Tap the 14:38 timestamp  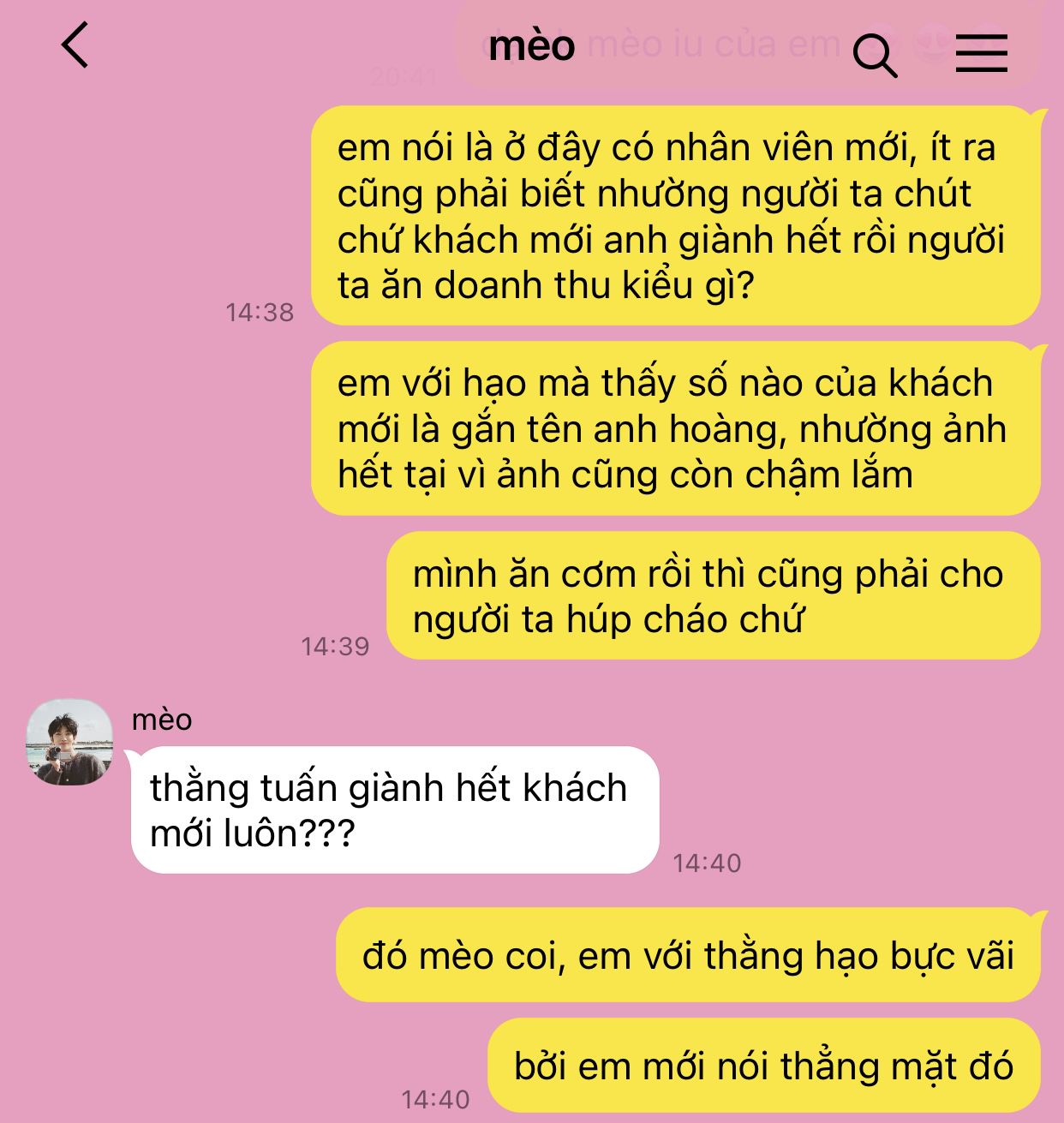click(x=260, y=313)
